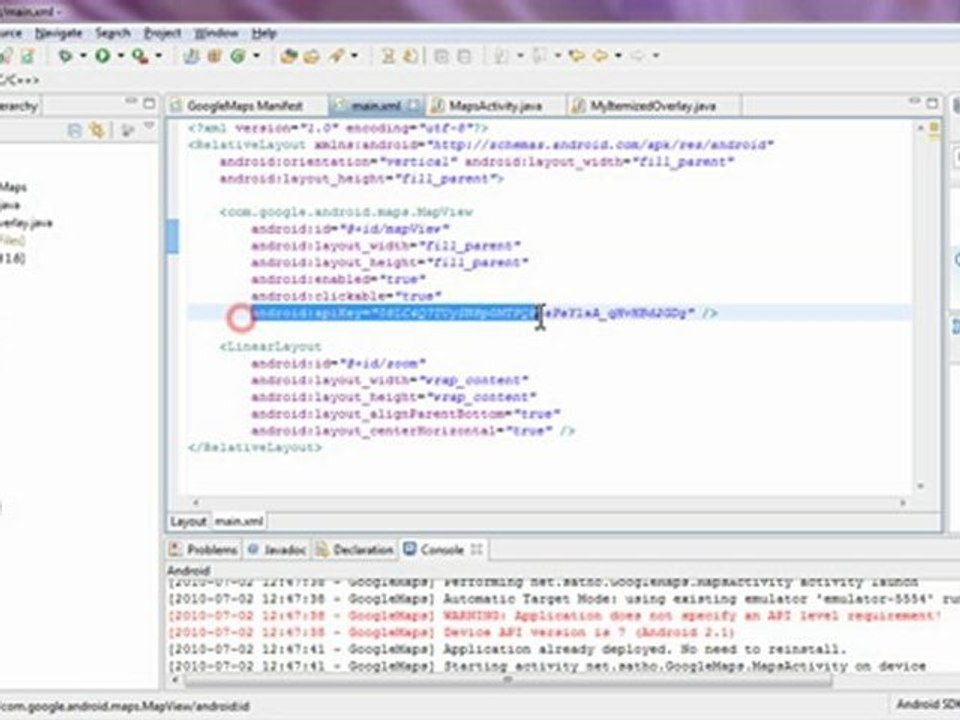Open the Run launch dropdown arrow
960x720 pixels.
pos(121,56)
